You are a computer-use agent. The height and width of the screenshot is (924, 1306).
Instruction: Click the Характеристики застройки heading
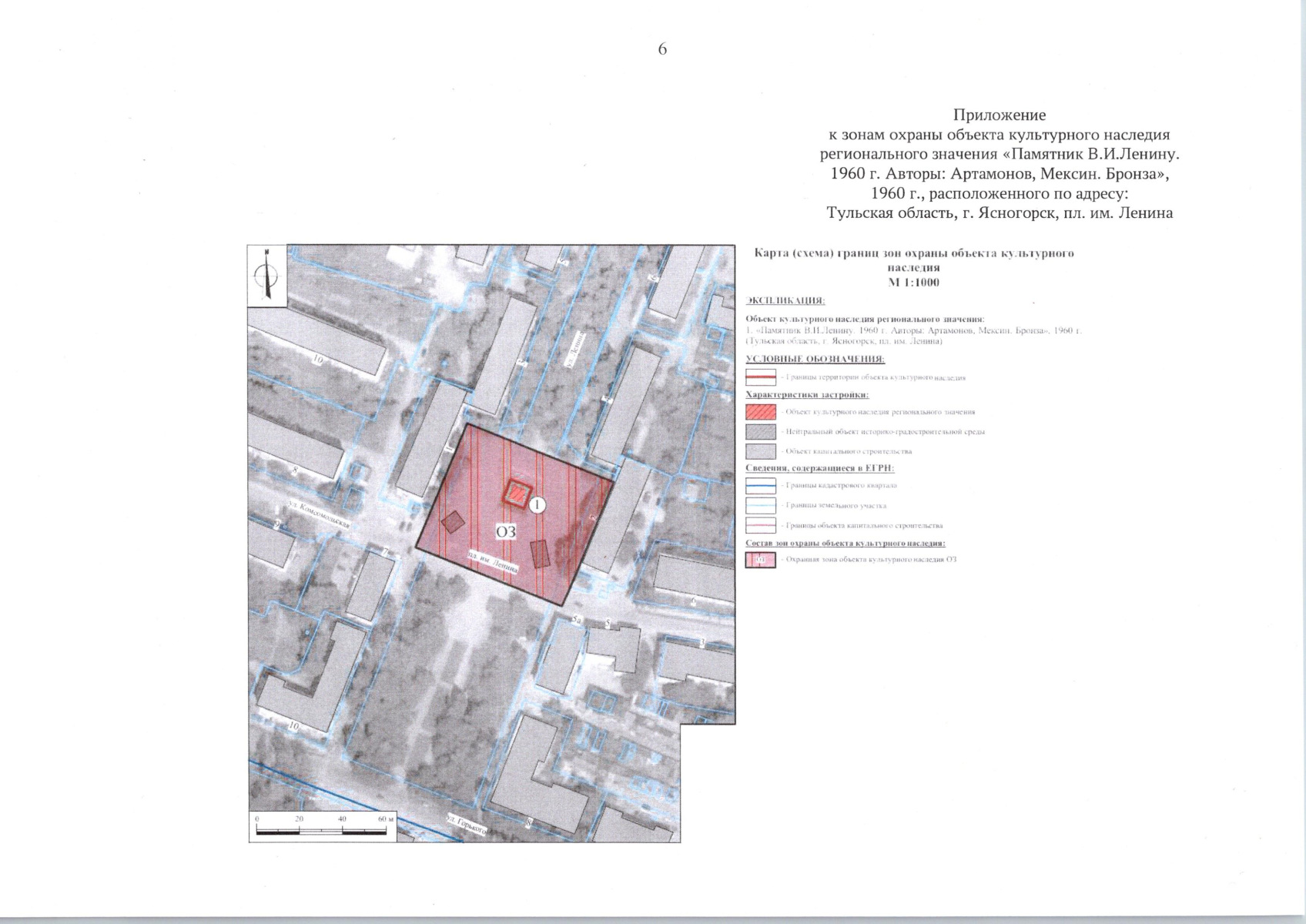coord(807,395)
